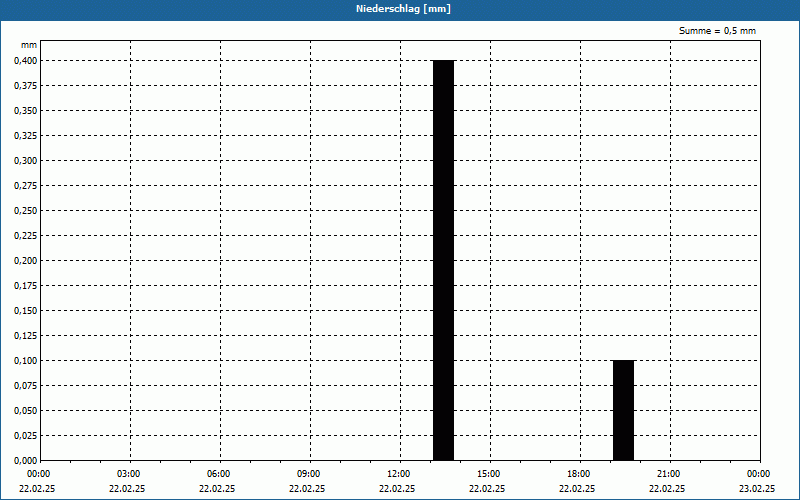Select the 0,275 y-axis value
Screen dimensions: 800x500
26,186
